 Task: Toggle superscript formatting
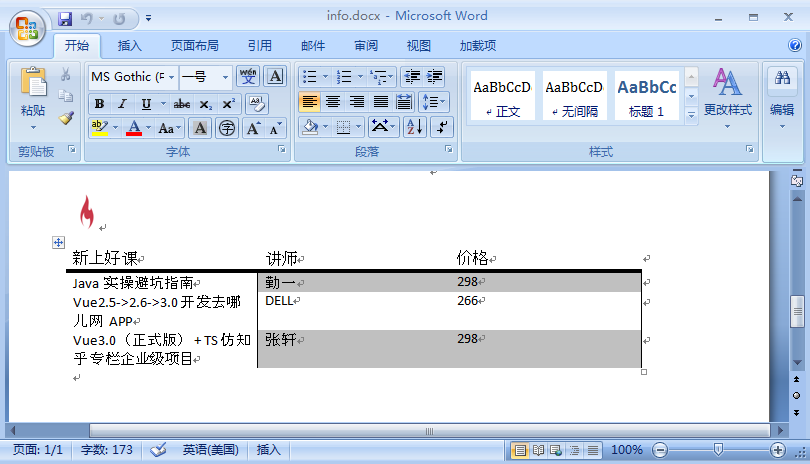pos(228,104)
